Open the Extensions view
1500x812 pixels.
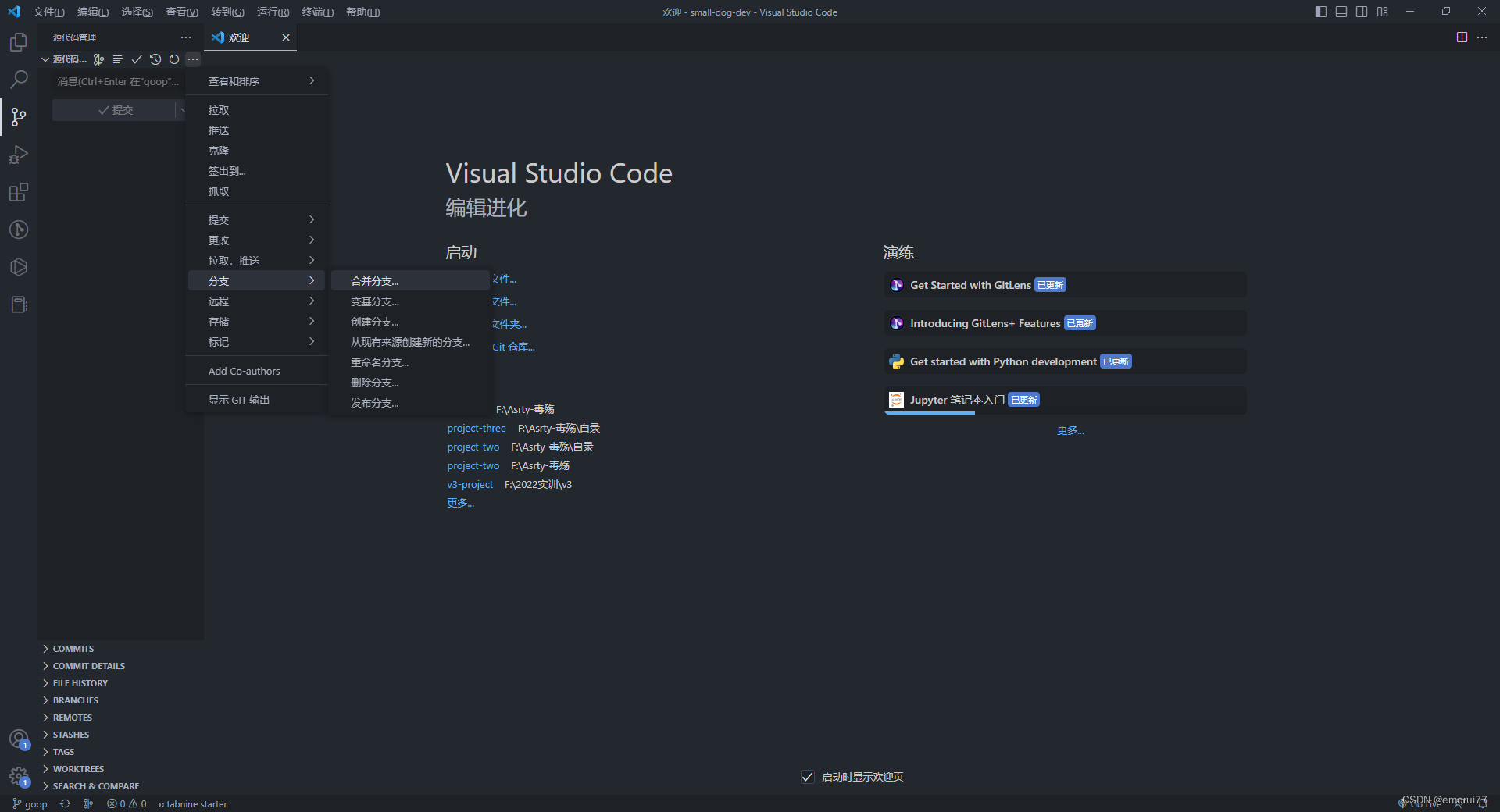tap(19, 192)
